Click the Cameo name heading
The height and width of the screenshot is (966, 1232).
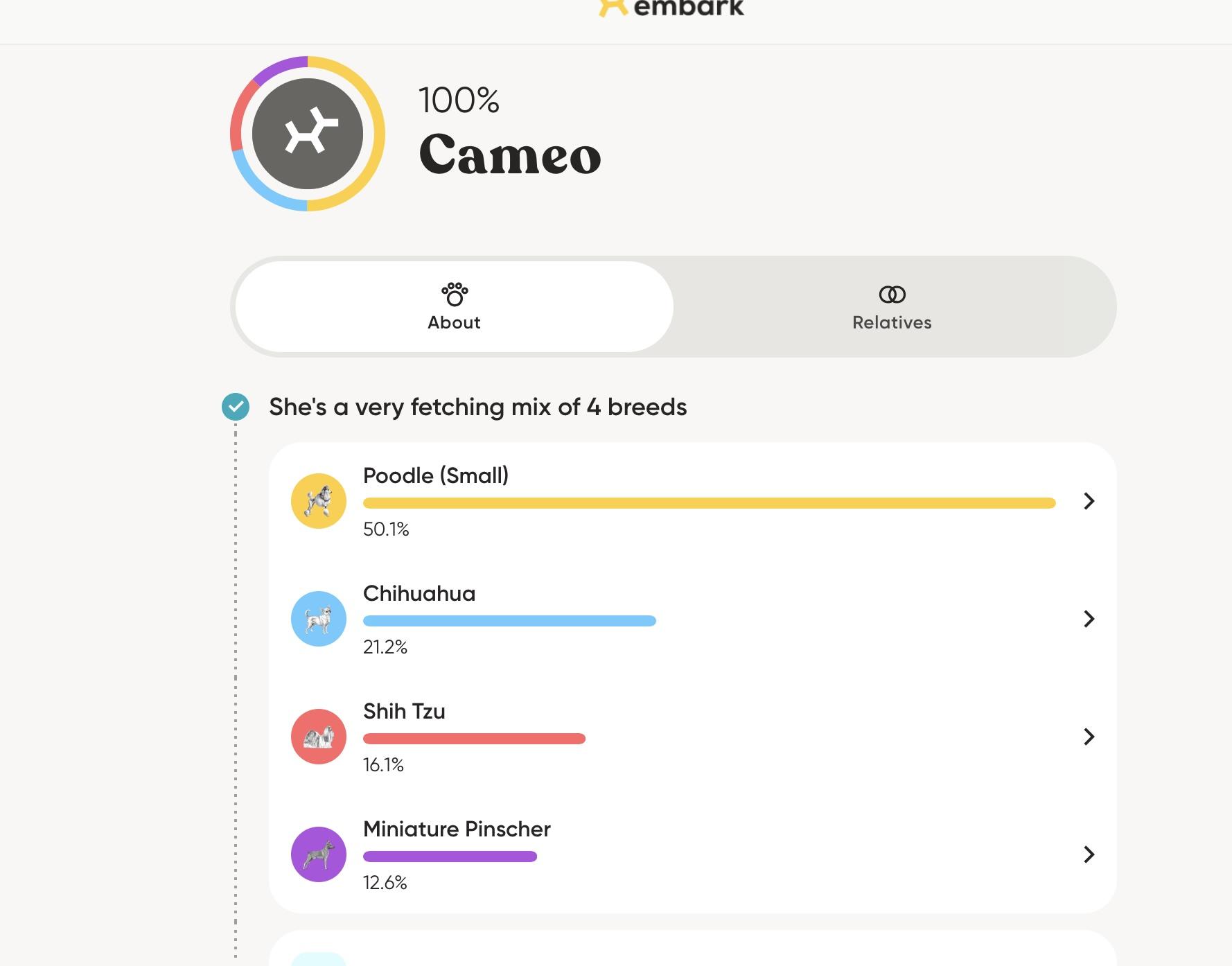[510, 155]
